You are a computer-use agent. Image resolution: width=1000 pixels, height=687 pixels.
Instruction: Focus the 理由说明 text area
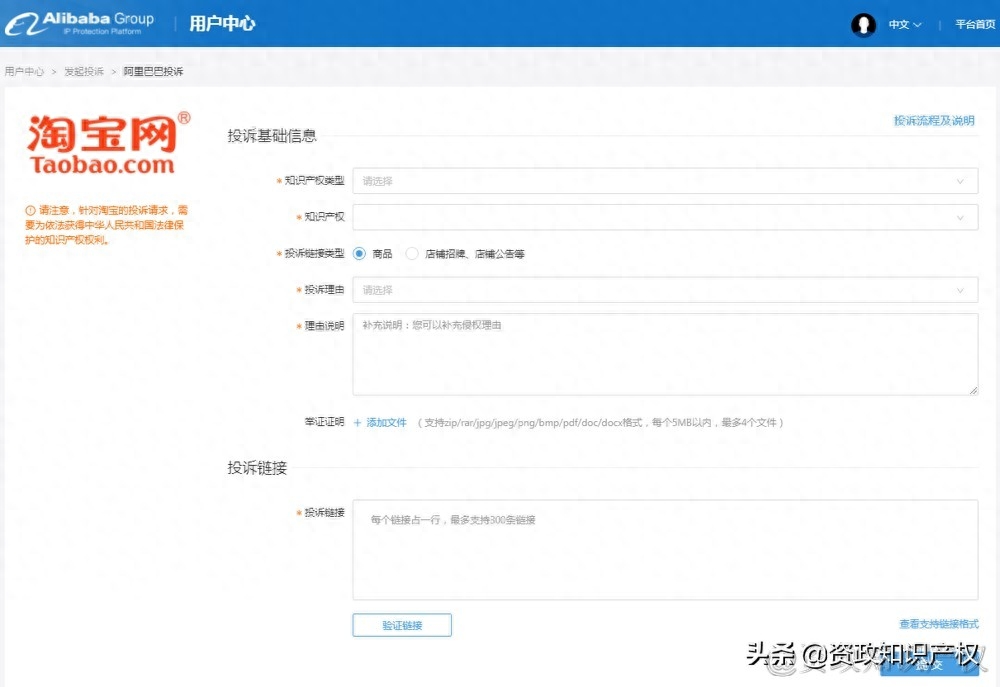(665, 354)
